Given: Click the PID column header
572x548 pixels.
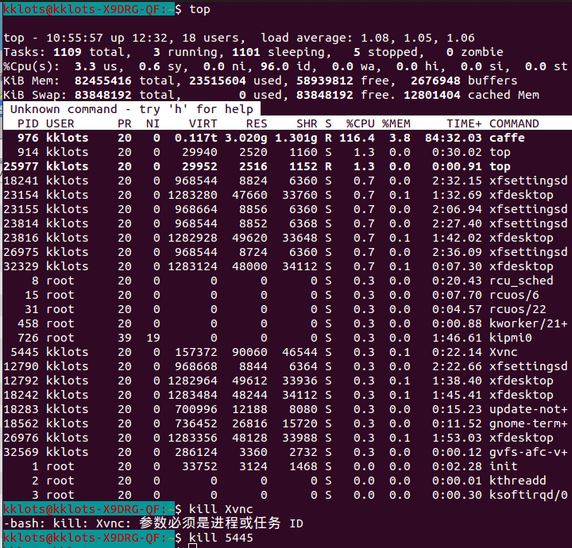Looking at the screenshot, I should [28, 124].
